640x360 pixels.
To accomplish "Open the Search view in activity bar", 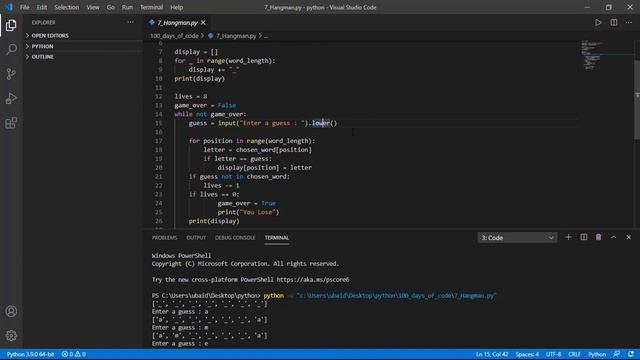I will tap(11, 49).
